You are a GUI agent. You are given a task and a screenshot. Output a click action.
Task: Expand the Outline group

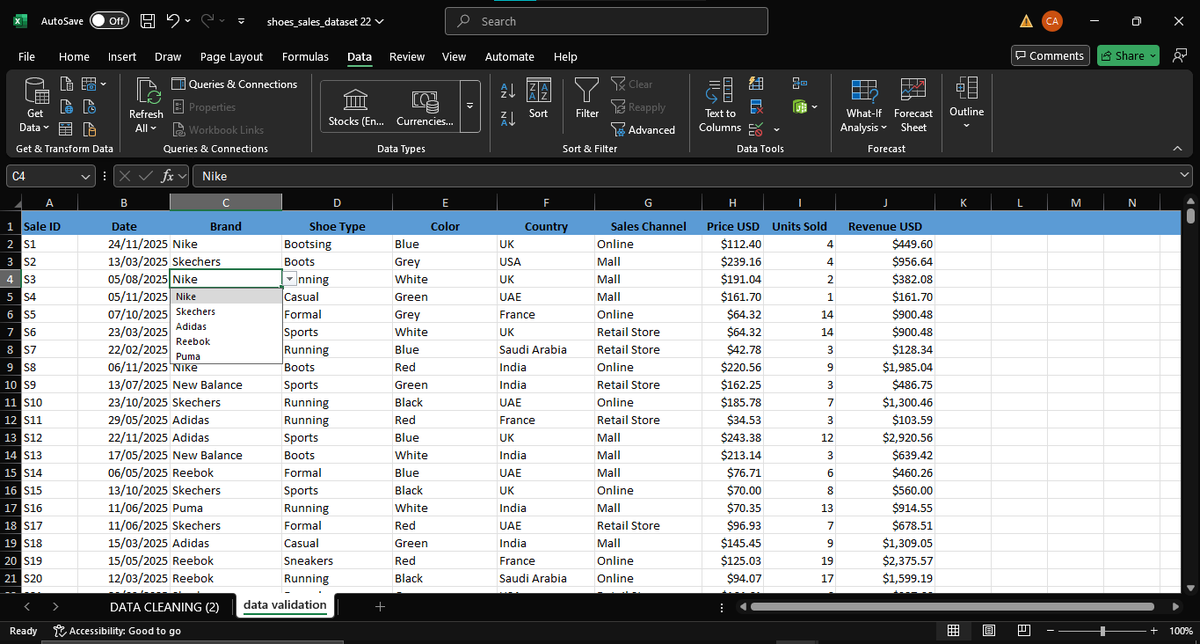[966, 102]
